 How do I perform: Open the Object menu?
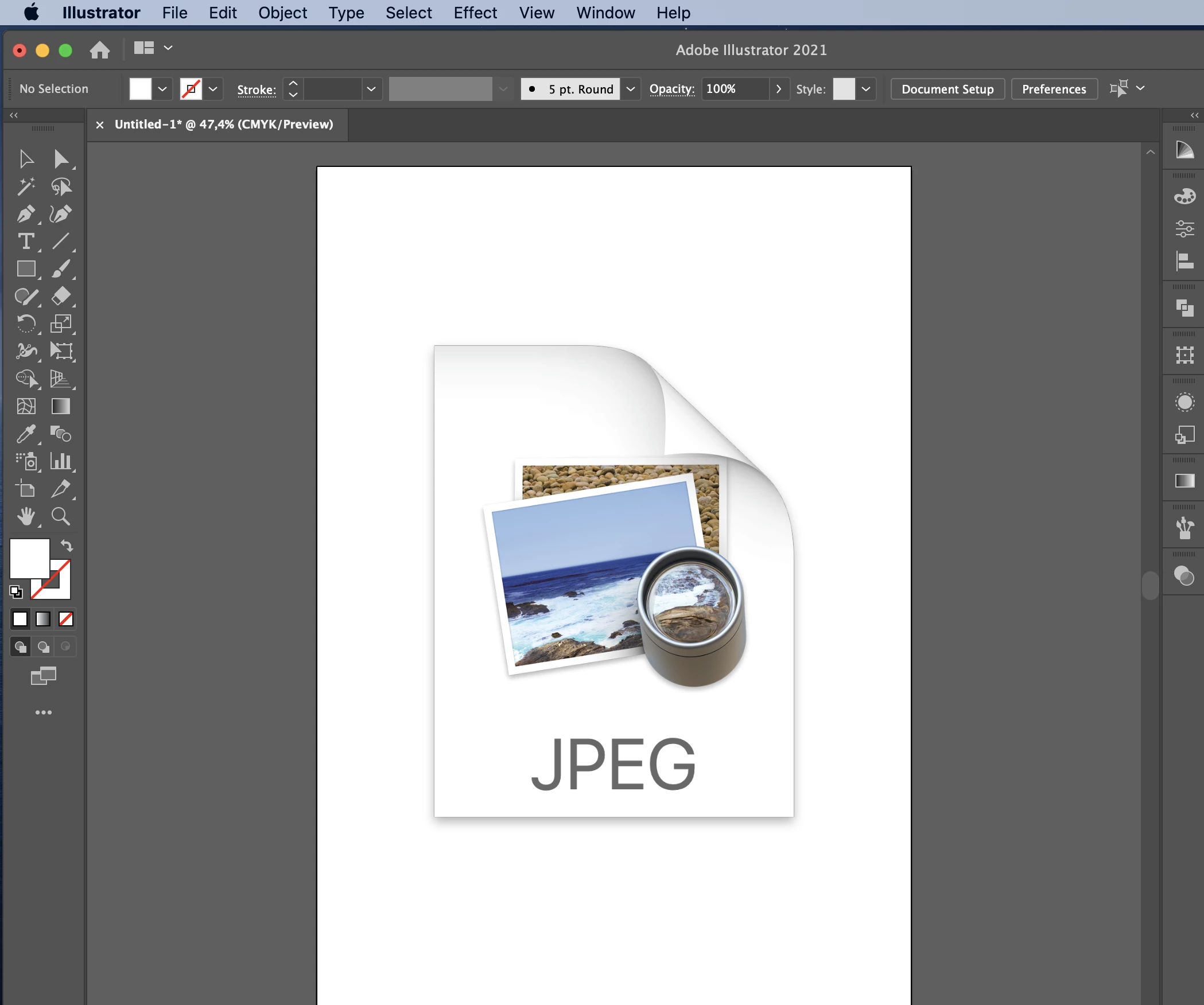282,13
